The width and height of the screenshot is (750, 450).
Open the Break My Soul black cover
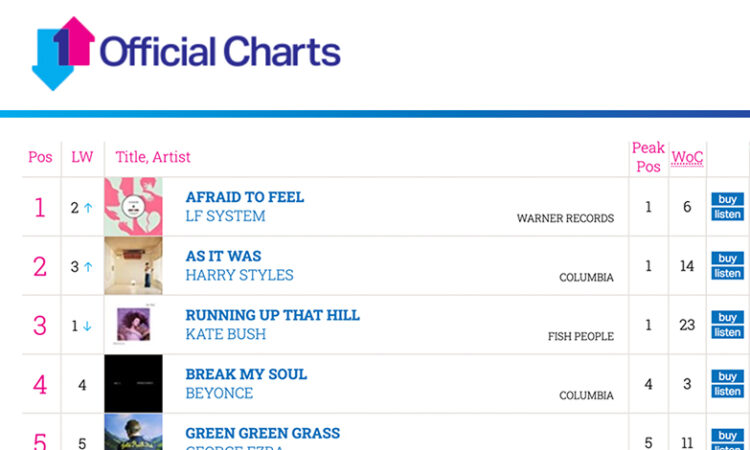point(133,384)
